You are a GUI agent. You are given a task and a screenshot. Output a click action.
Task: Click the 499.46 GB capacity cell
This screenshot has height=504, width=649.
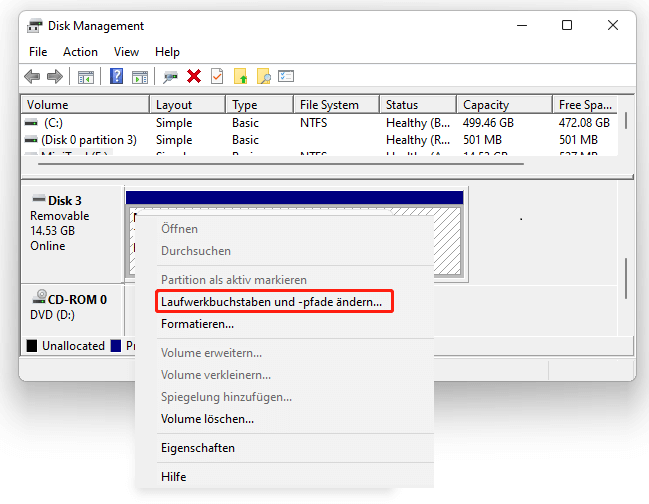point(488,123)
